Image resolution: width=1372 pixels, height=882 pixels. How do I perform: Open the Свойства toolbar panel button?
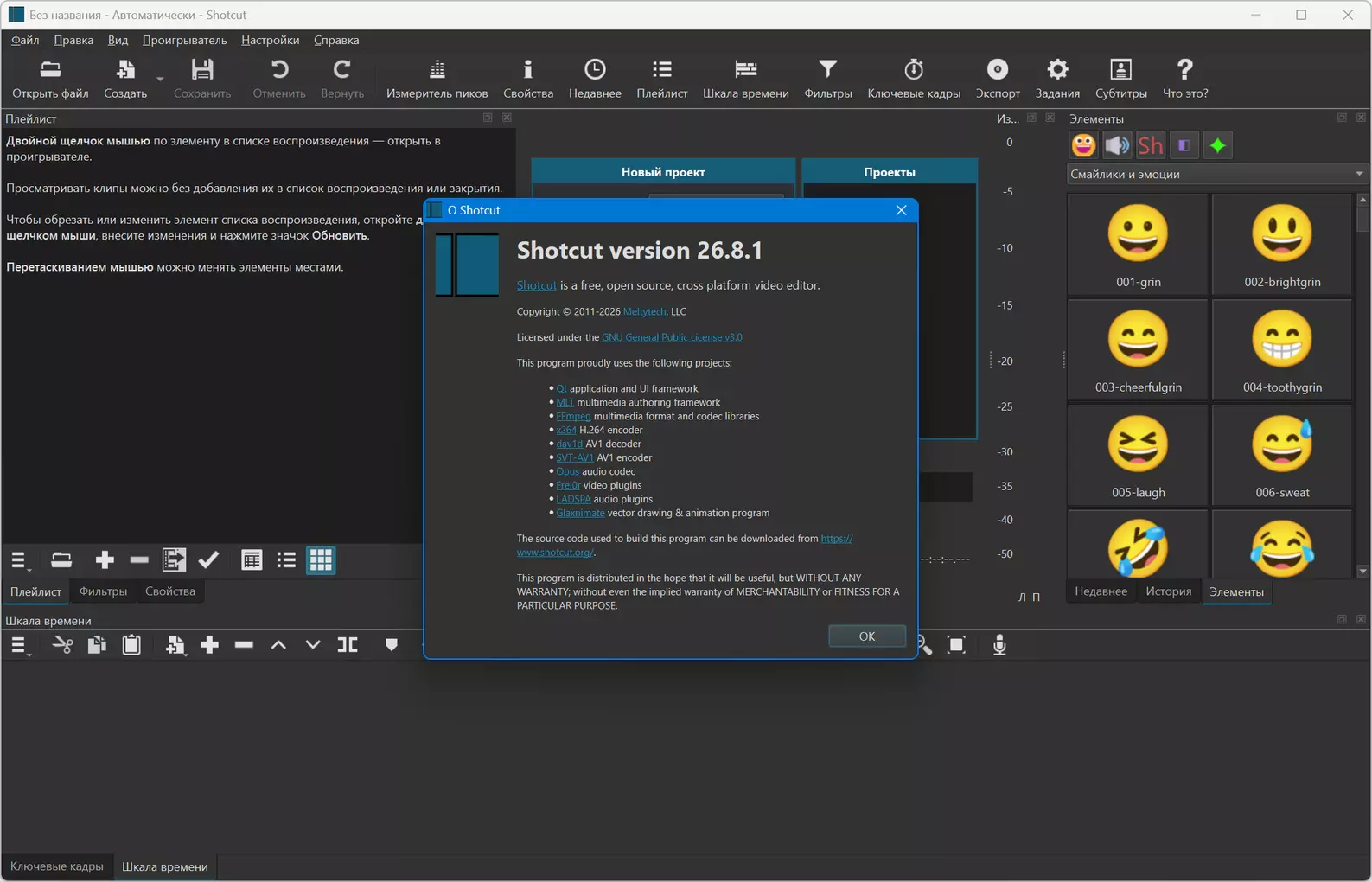528,78
